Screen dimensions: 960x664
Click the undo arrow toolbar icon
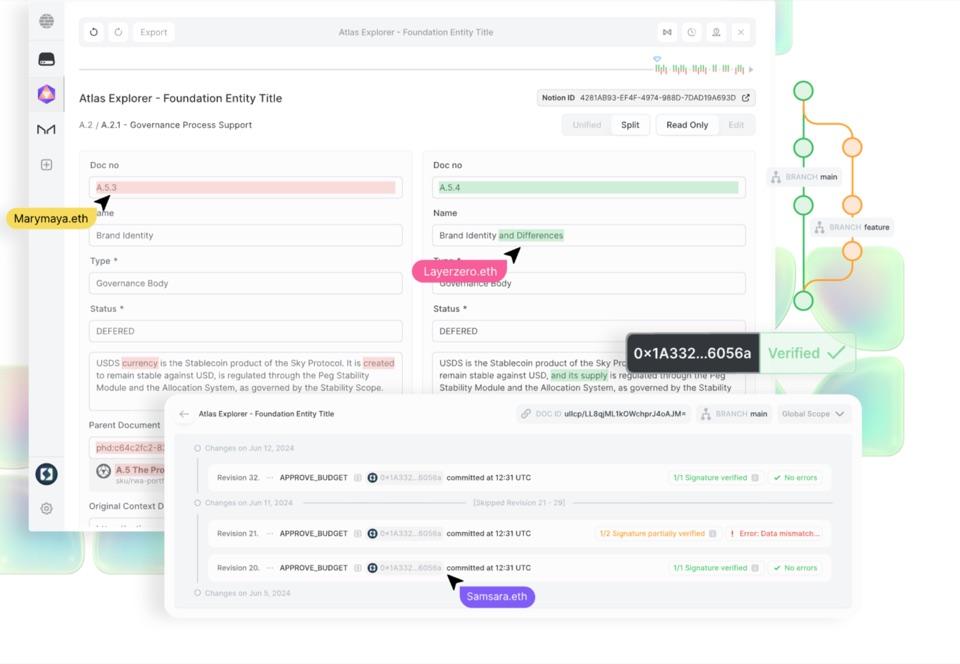point(94,32)
